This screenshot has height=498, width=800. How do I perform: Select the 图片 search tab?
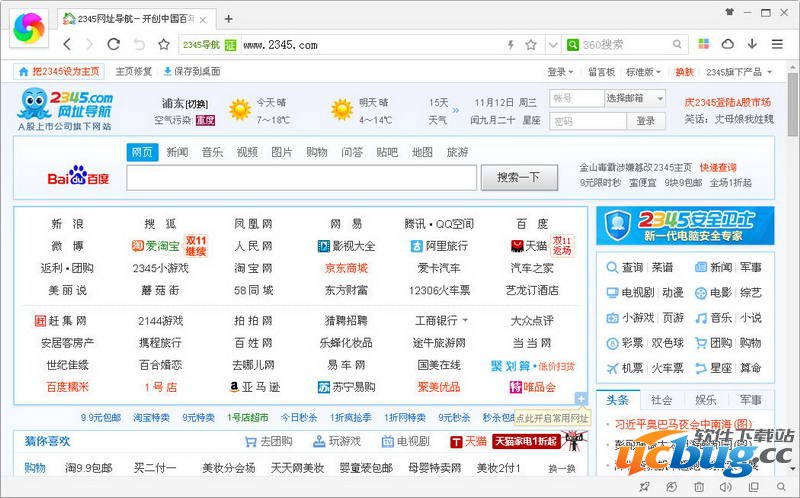(282, 152)
